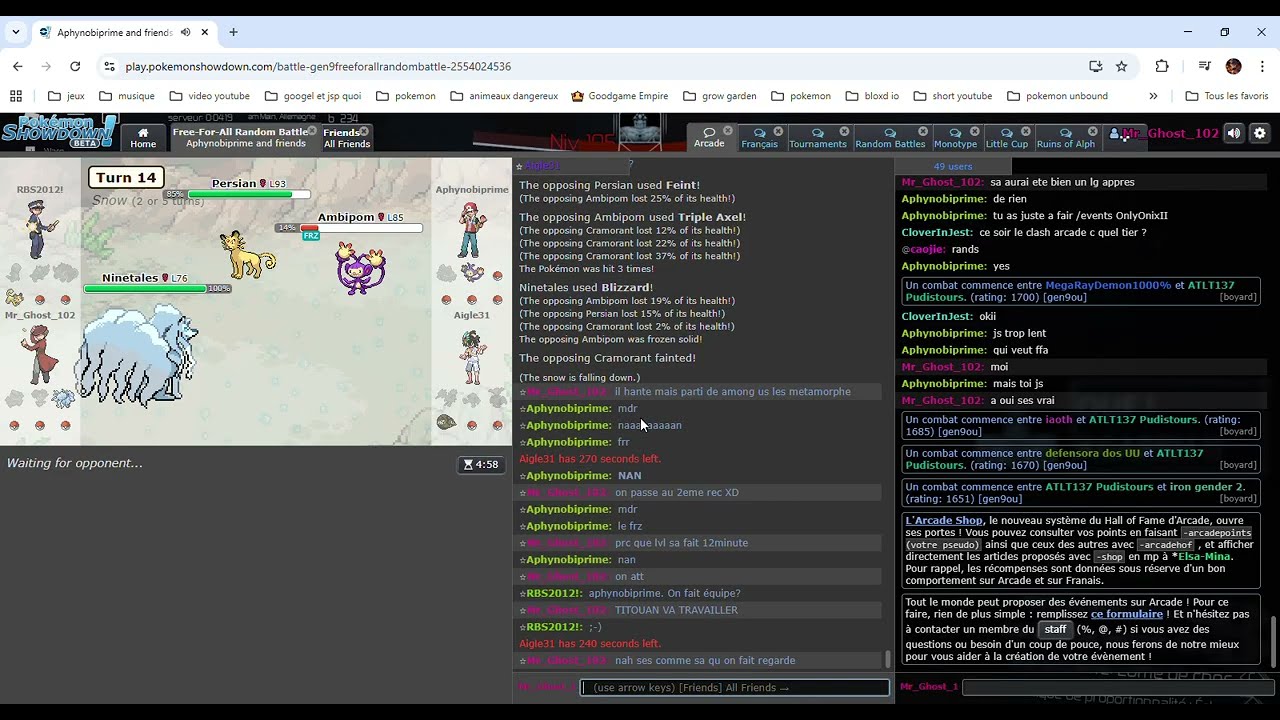Open the Tous les favoris folder
Screen dimensions: 1280x720
click(1227, 96)
